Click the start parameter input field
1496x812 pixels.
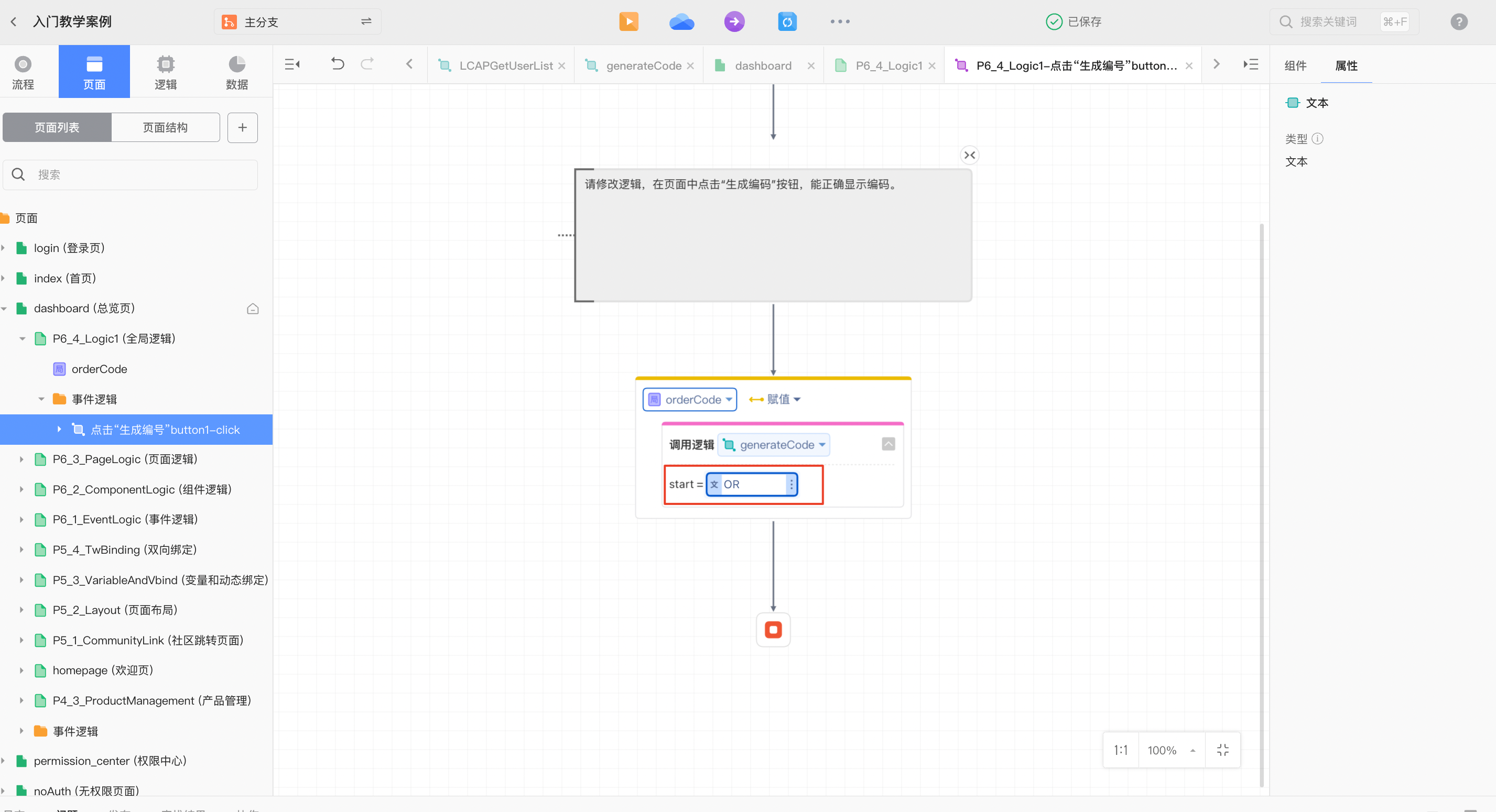tap(751, 484)
